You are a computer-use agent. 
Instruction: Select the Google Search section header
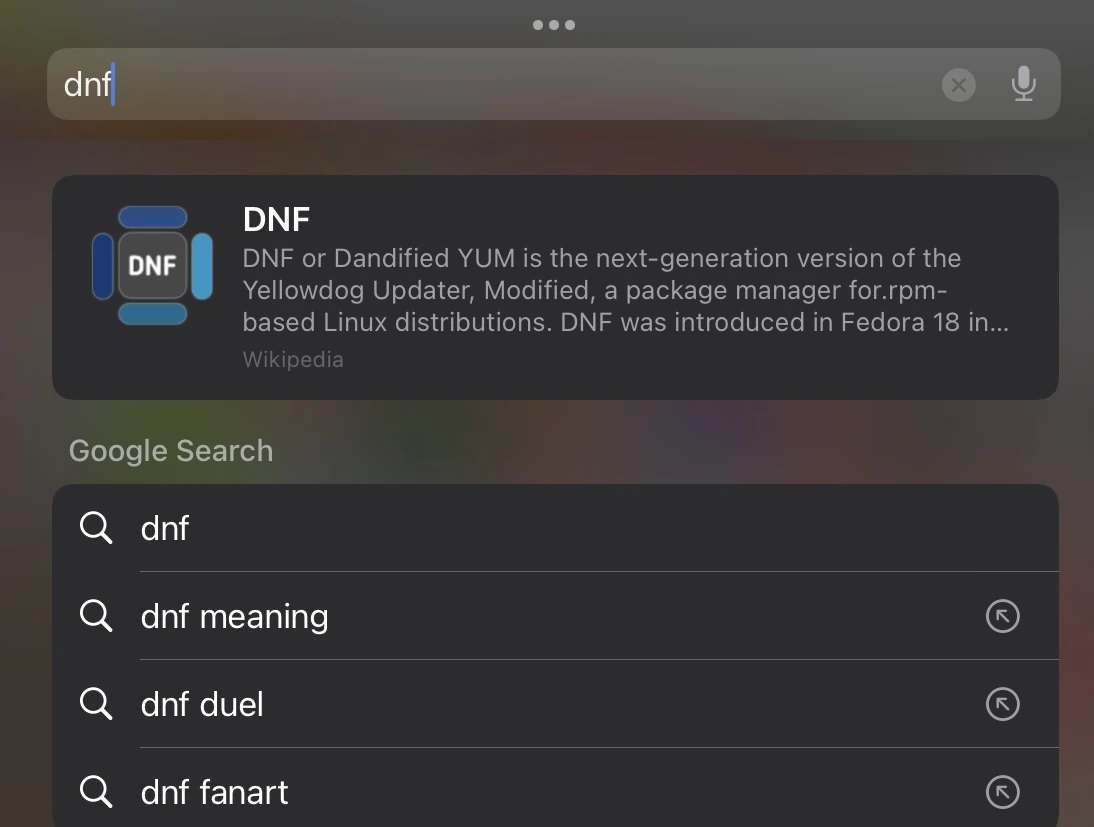171,451
